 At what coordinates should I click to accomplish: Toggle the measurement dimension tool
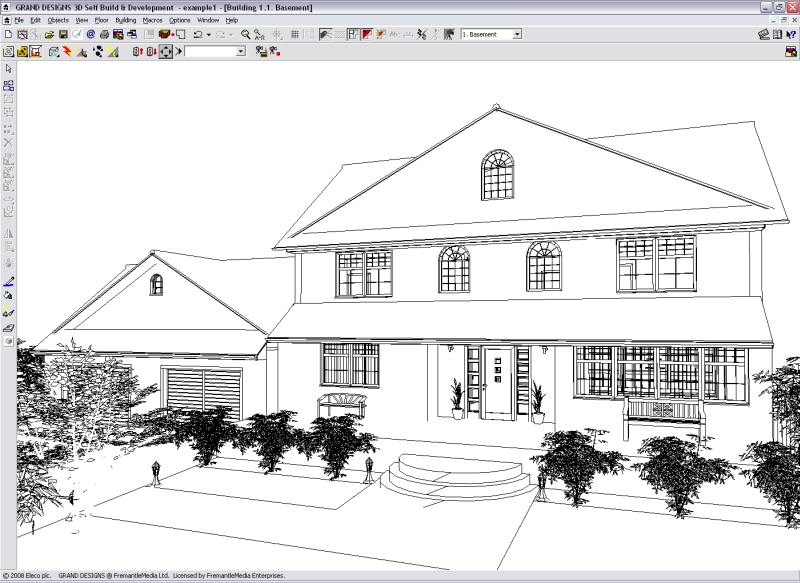tap(407, 34)
